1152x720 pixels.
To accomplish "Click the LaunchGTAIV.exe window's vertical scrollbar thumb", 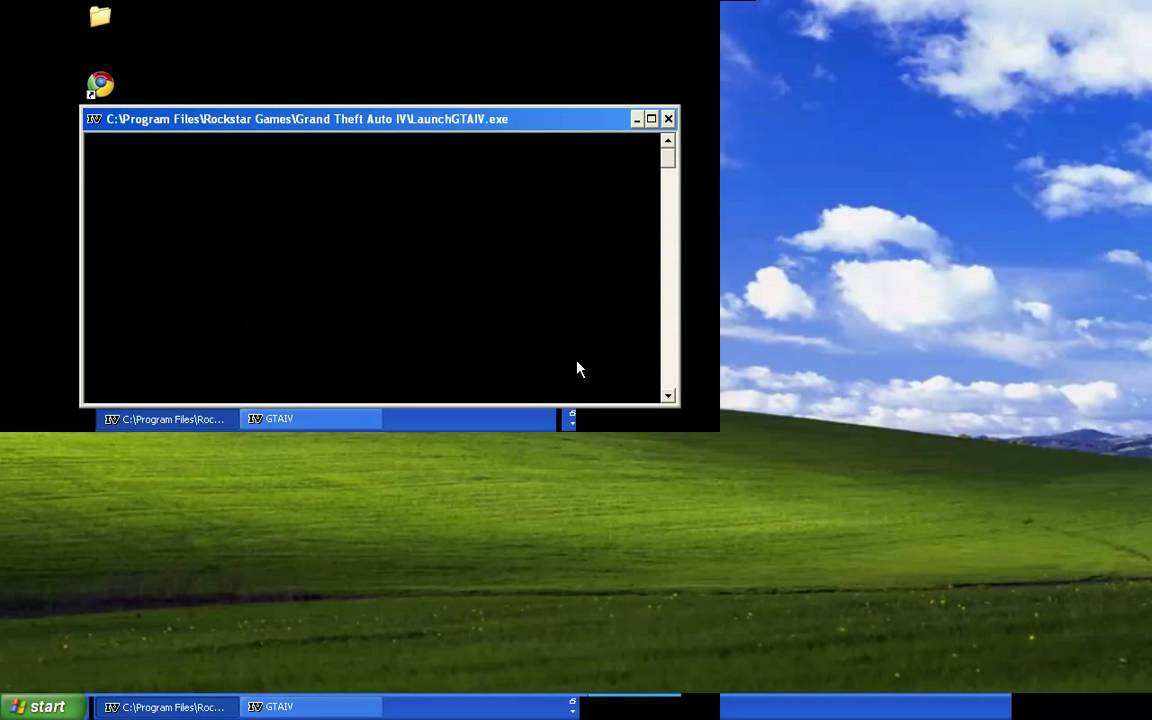I will tap(668, 158).
